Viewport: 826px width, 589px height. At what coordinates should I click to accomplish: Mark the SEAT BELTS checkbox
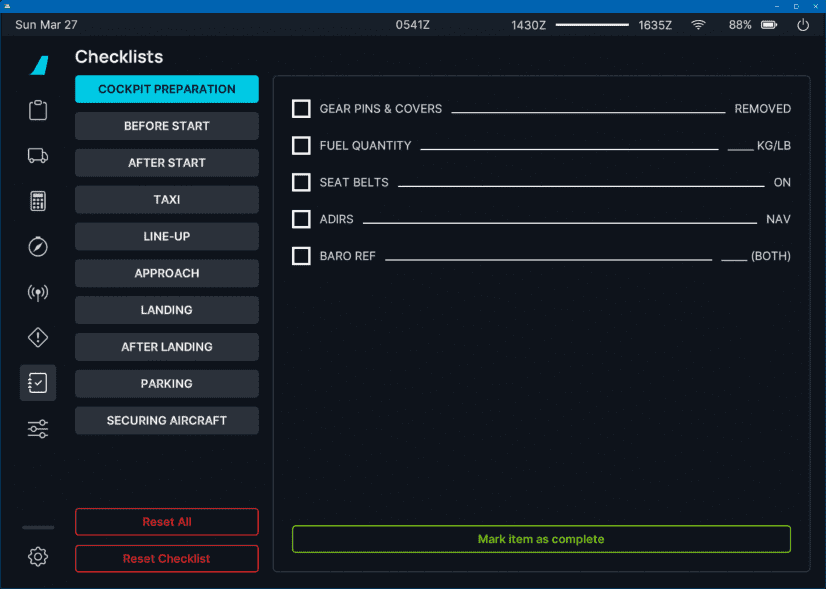pos(301,183)
